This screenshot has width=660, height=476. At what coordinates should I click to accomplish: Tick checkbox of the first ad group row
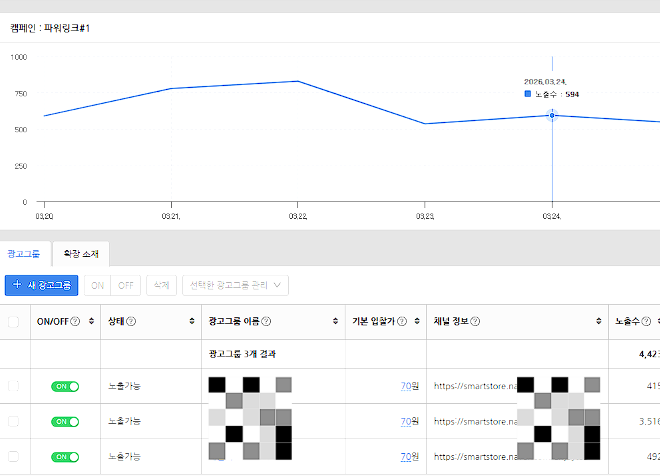click(x=13, y=386)
